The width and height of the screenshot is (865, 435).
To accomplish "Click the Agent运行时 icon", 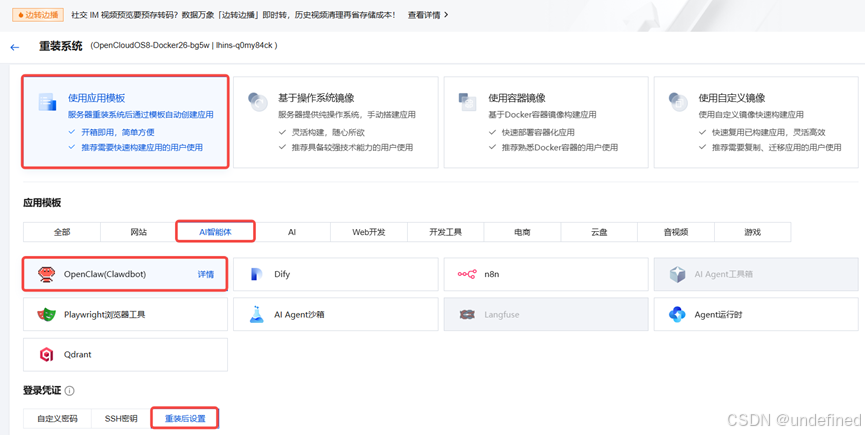I will pyautogui.click(x=677, y=315).
